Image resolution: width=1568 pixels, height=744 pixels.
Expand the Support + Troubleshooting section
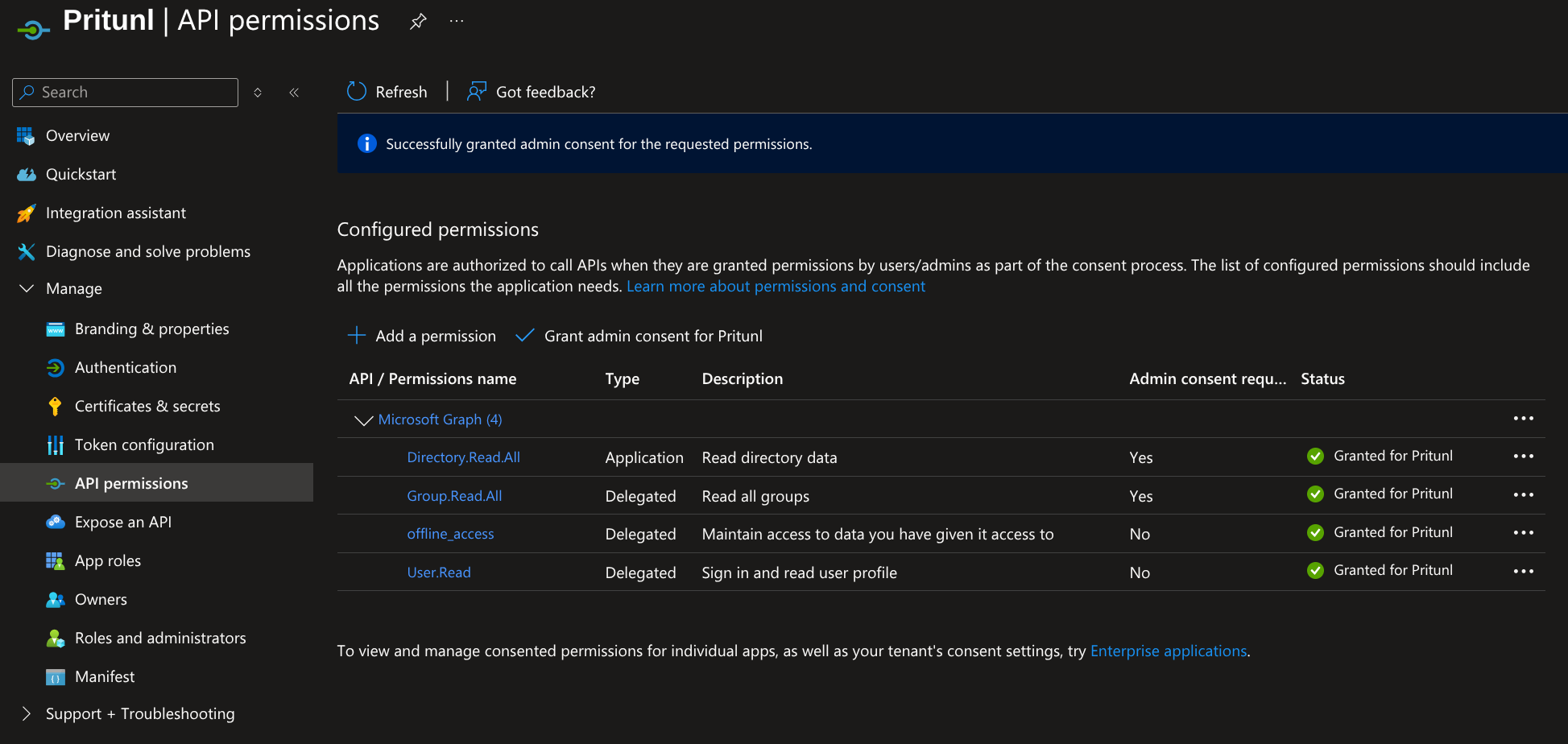tap(27, 713)
